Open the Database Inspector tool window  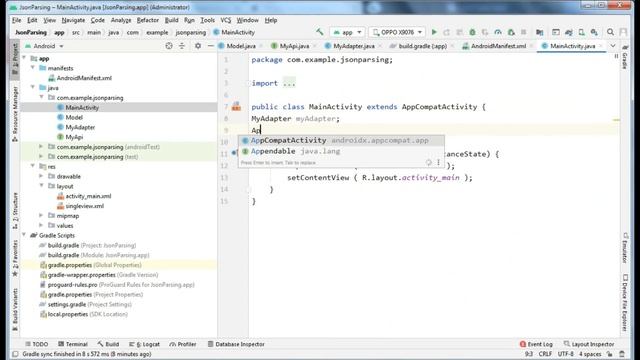(236, 344)
